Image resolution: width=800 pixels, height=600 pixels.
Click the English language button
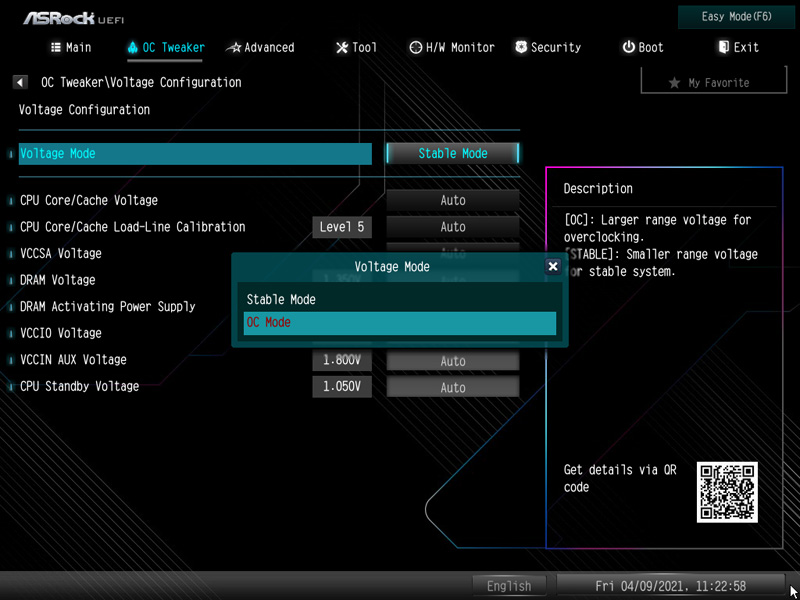pos(509,586)
